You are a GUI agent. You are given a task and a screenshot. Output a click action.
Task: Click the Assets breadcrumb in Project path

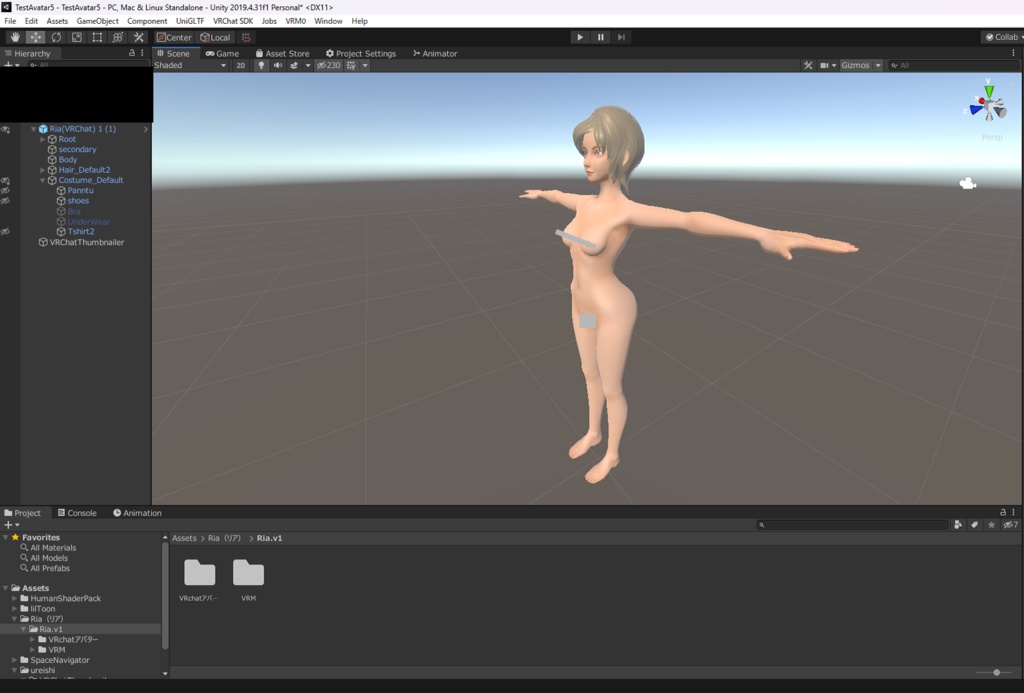[x=184, y=538]
